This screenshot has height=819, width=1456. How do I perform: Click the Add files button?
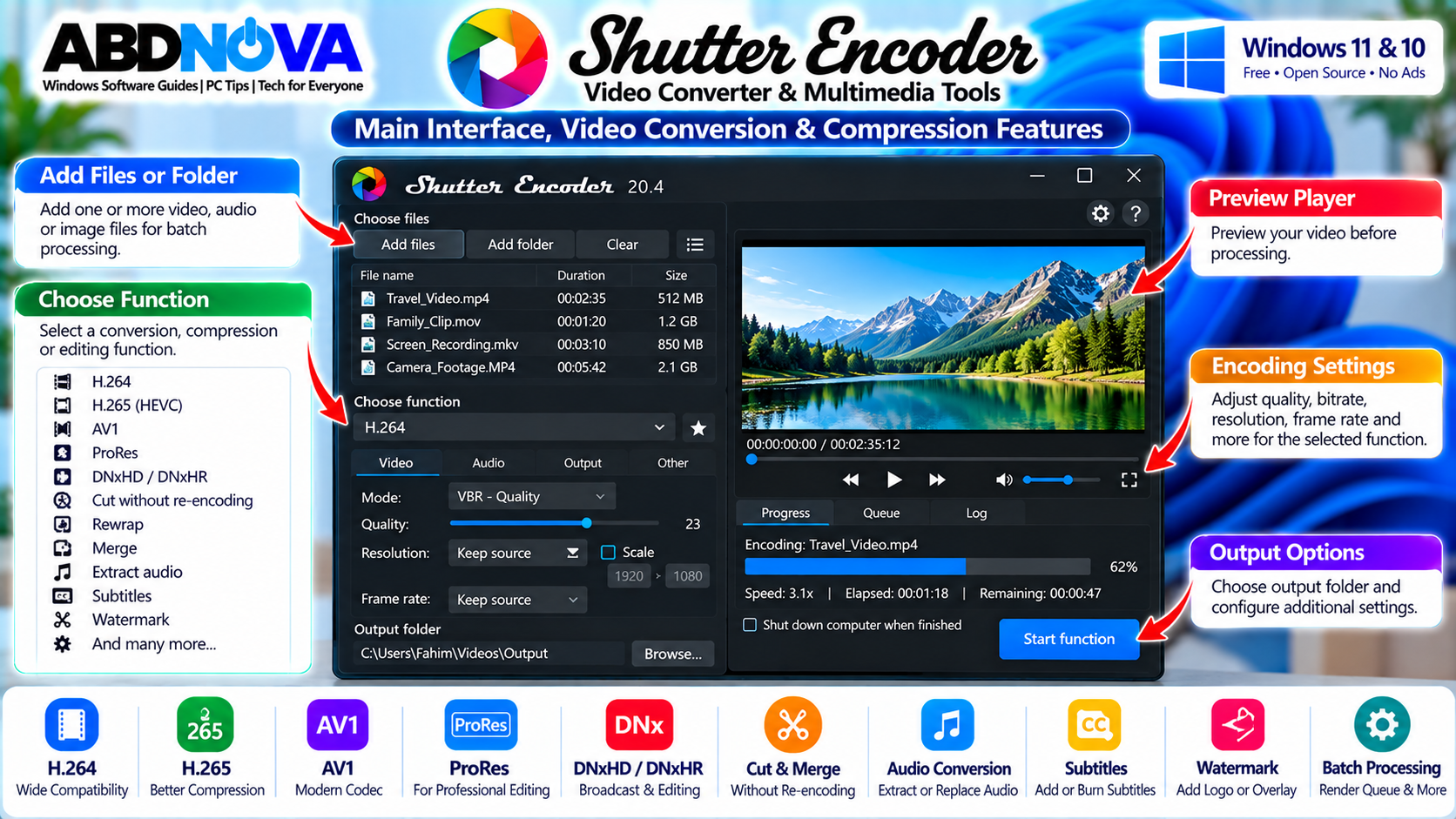click(x=408, y=245)
